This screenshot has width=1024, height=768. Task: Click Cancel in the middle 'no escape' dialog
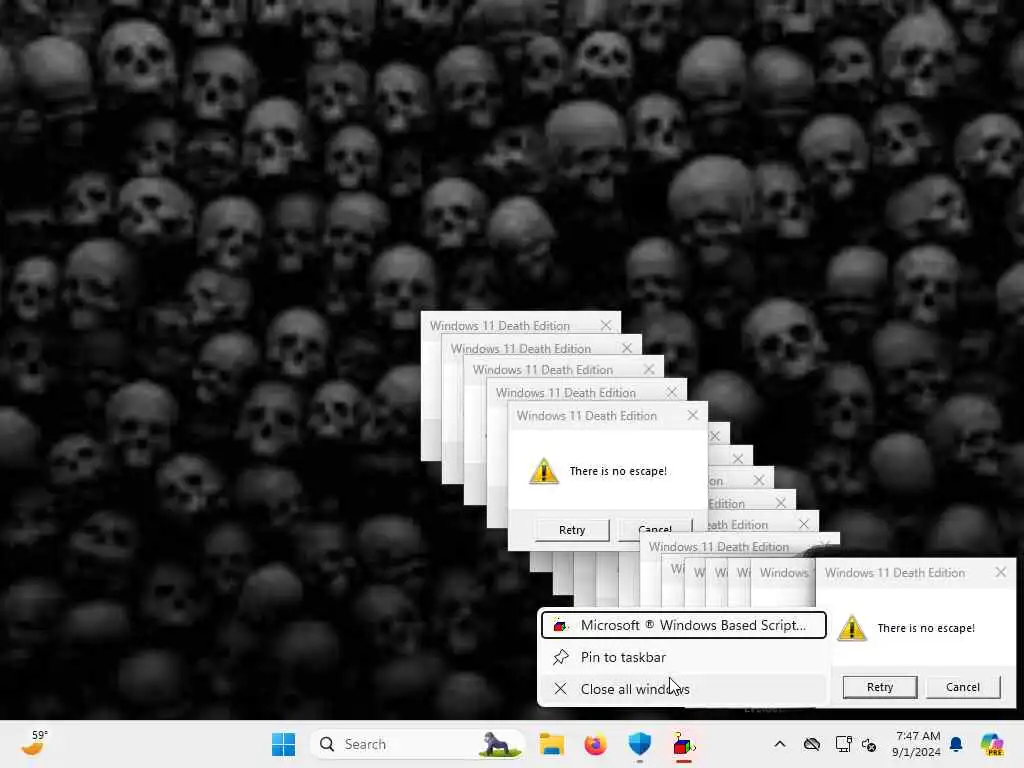pyautogui.click(x=655, y=530)
